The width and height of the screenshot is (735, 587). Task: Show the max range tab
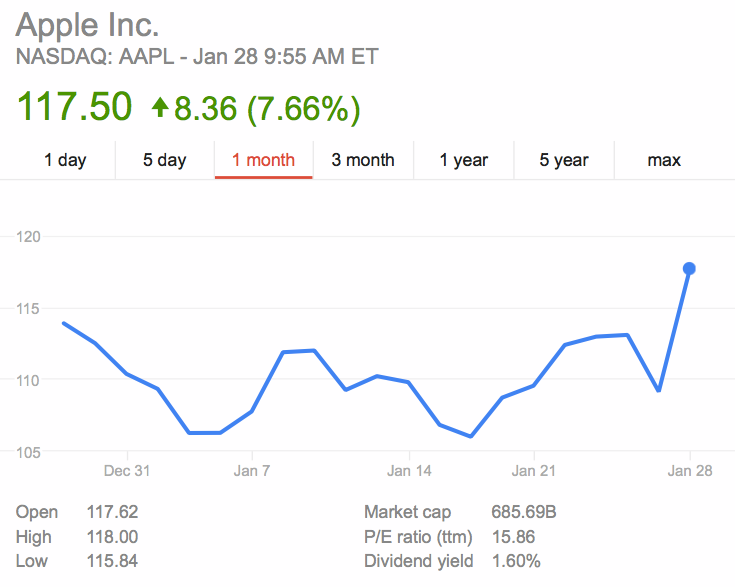coord(664,160)
